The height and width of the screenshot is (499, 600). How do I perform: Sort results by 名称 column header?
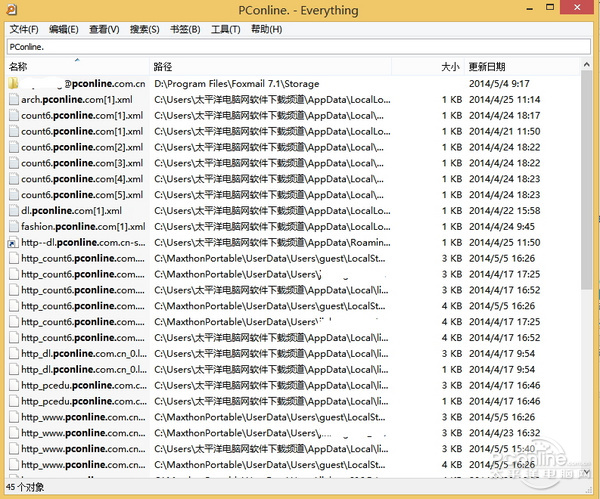[x=78, y=67]
